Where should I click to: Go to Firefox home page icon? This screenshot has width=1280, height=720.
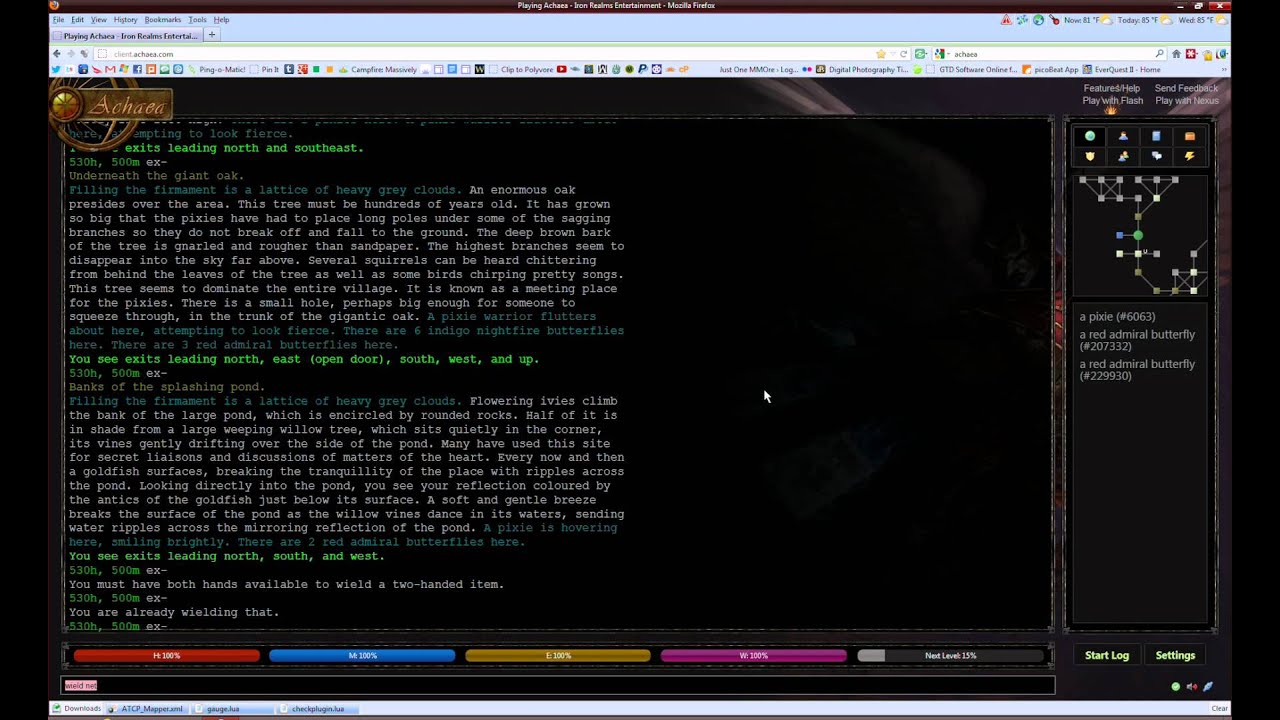click(x=1176, y=54)
